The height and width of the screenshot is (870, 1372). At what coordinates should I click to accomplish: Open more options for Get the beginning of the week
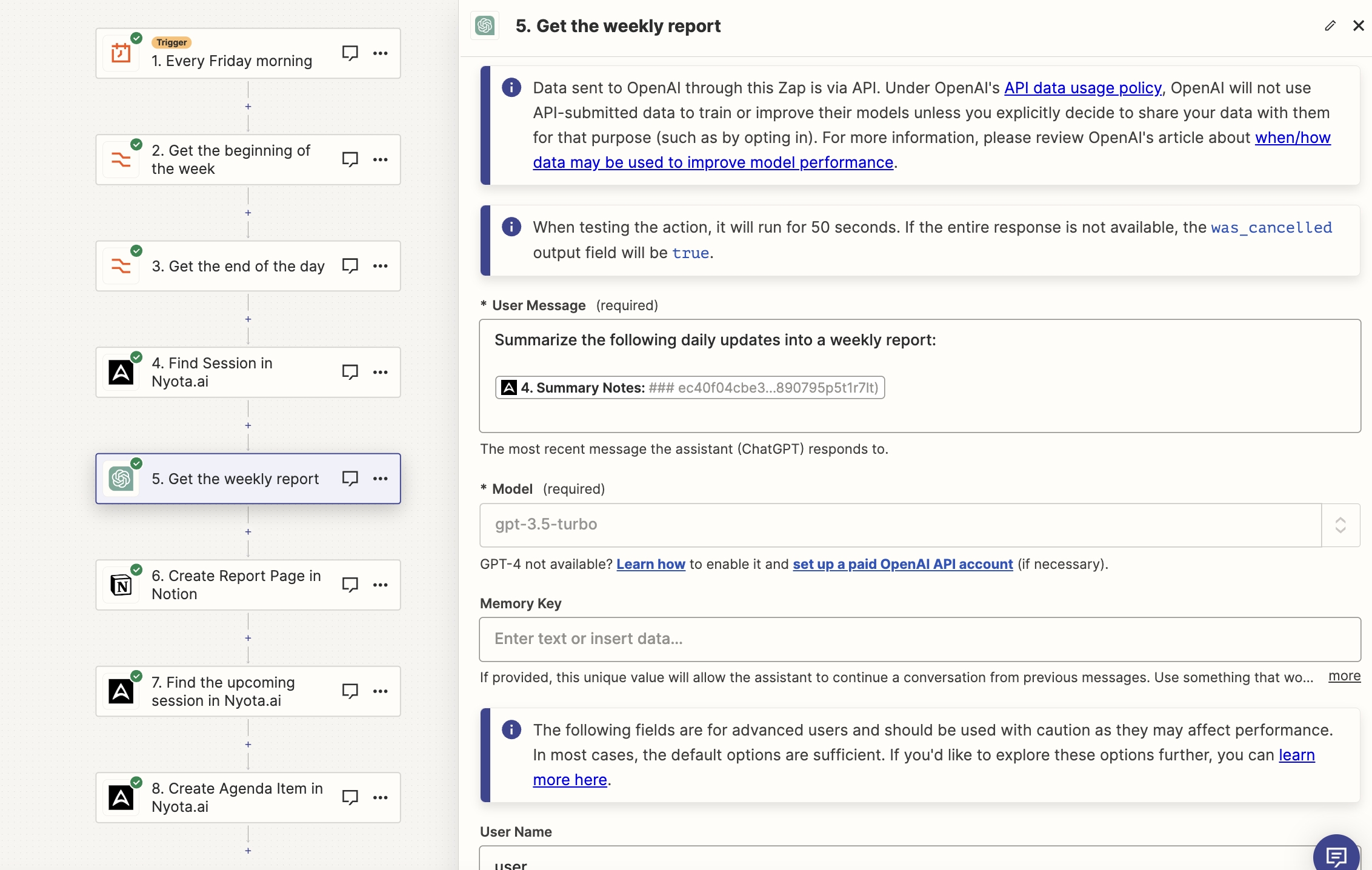[x=381, y=159]
